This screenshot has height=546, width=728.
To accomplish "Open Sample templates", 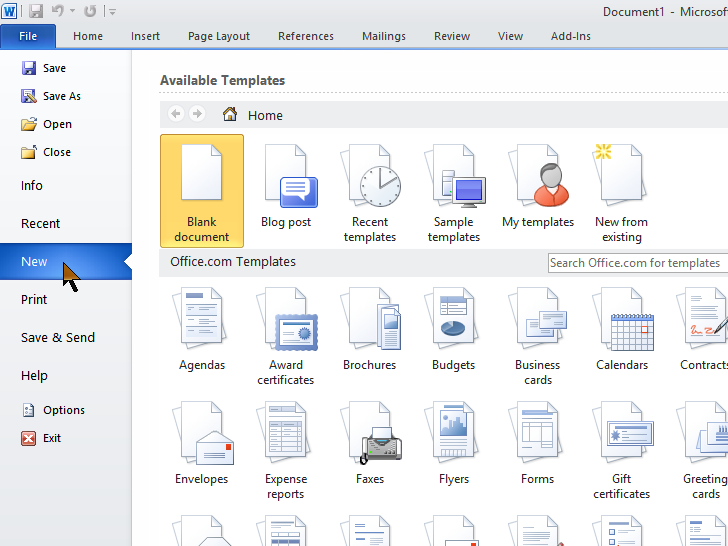I will tap(454, 191).
